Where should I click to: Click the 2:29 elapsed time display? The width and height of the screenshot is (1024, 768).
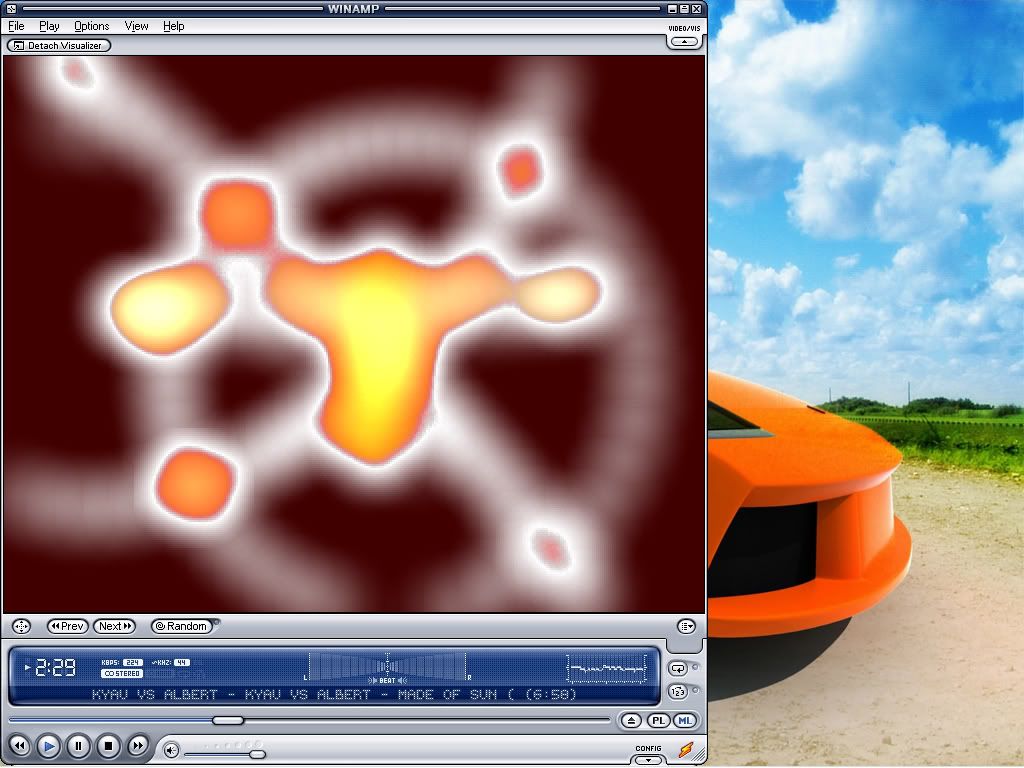click(55, 668)
